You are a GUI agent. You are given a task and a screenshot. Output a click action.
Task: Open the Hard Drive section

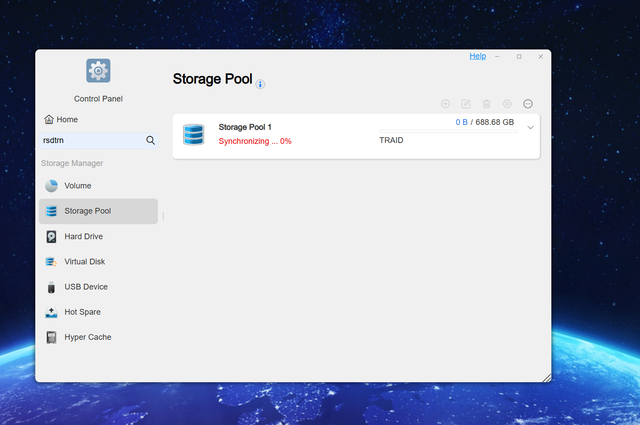(98, 236)
